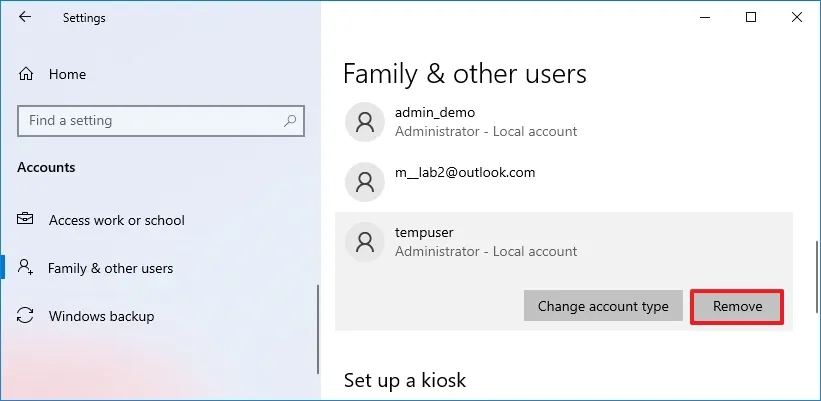Click the m__lab2@outlook.com avatar icon
The height and width of the screenshot is (401, 821).
click(x=365, y=182)
